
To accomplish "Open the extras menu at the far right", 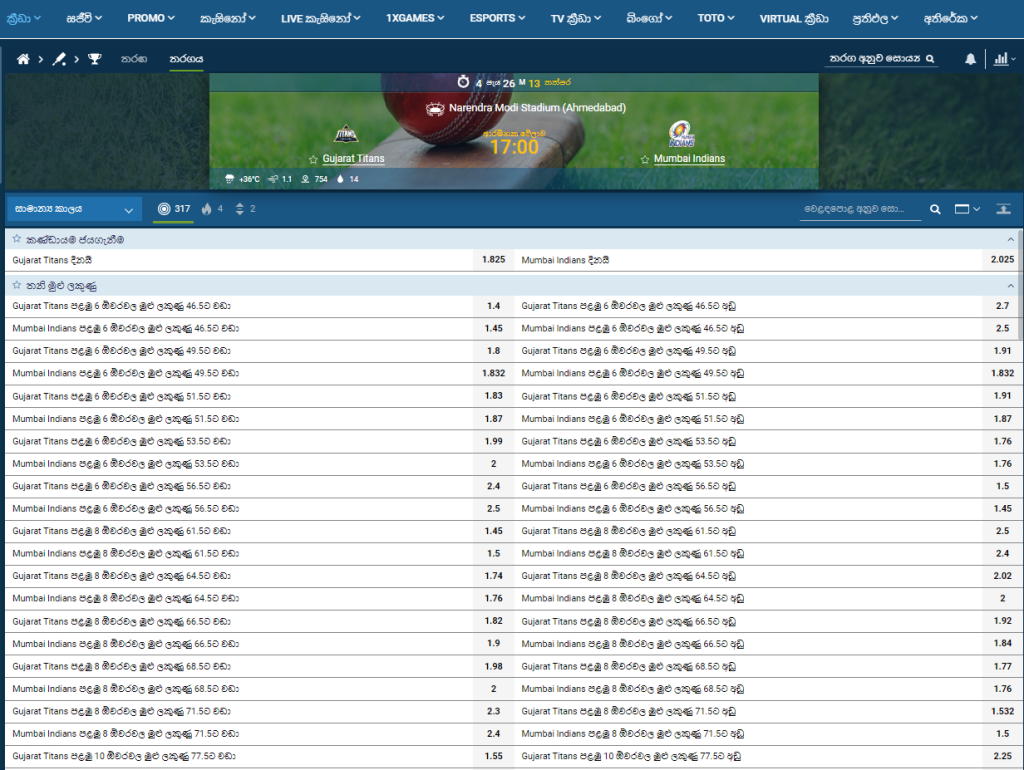I will pyautogui.click(x=950, y=18).
